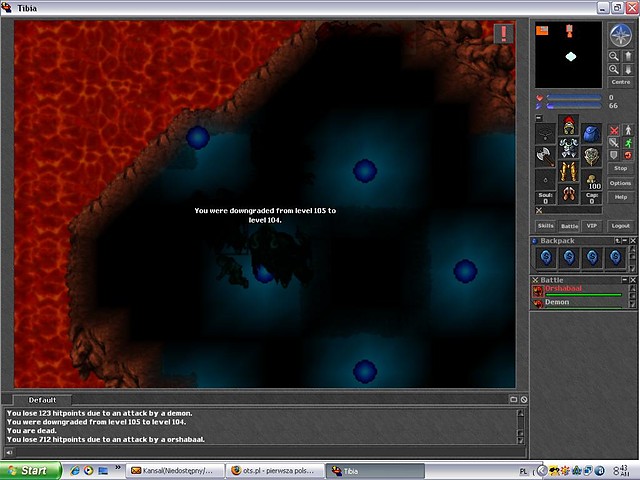Focus the chat text input field
Image resolution: width=640 pixels, height=480 pixels.
(270, 452)
